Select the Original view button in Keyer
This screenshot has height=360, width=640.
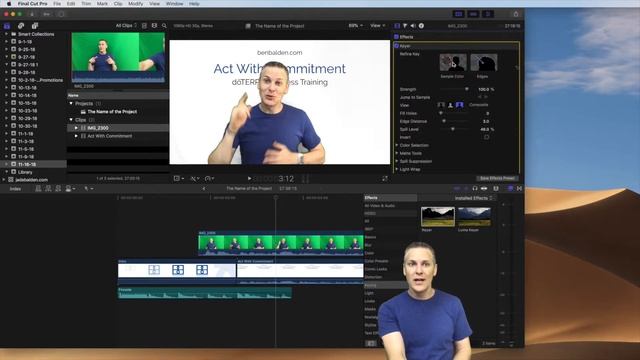(x=441, y=105)
